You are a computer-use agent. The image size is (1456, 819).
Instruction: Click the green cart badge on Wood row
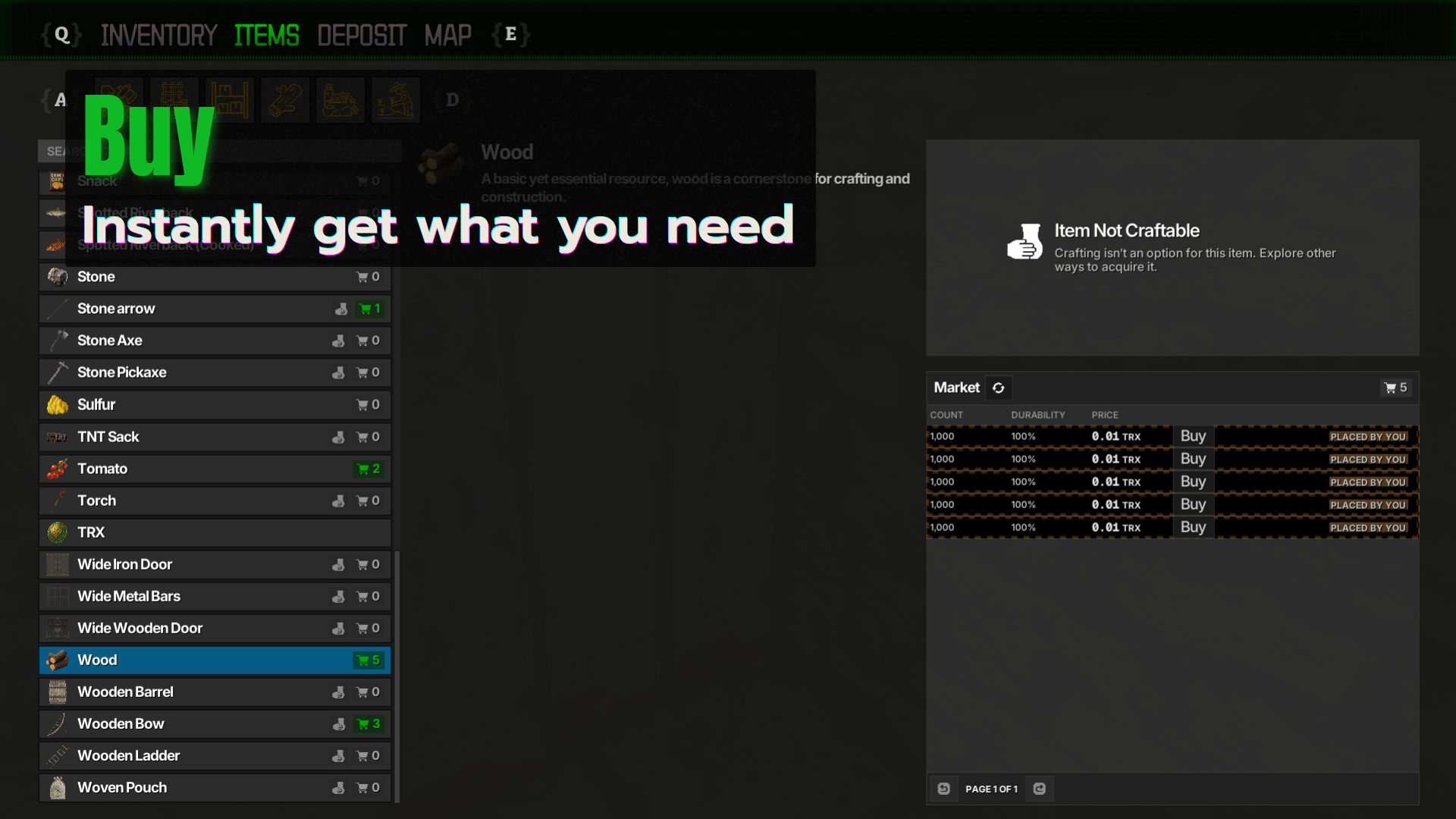pyautogui.click(x=369, y=660)
